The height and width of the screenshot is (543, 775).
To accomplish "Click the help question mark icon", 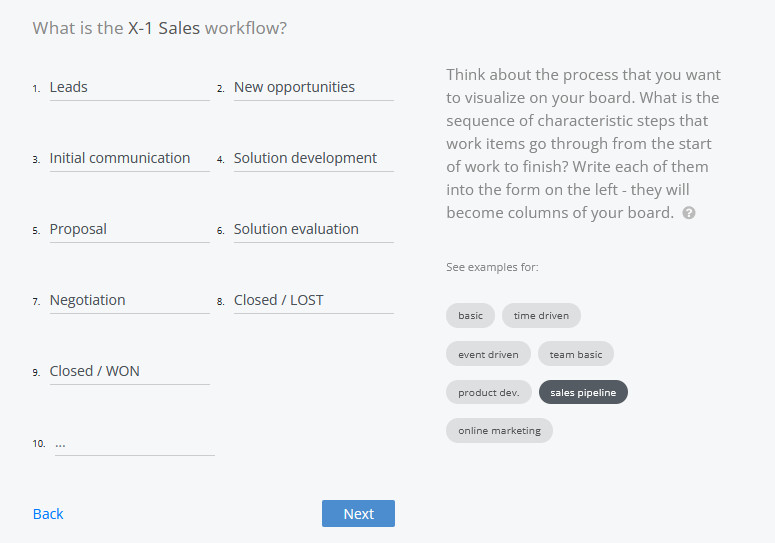I will pyautogui.click(x=689, y=213).
